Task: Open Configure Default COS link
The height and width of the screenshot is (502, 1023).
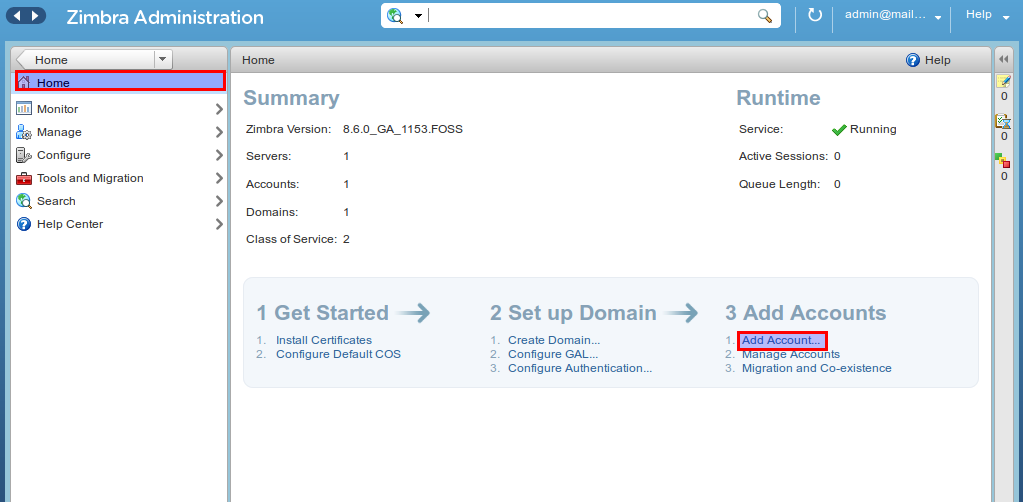Action: click(x=338, y=354)
